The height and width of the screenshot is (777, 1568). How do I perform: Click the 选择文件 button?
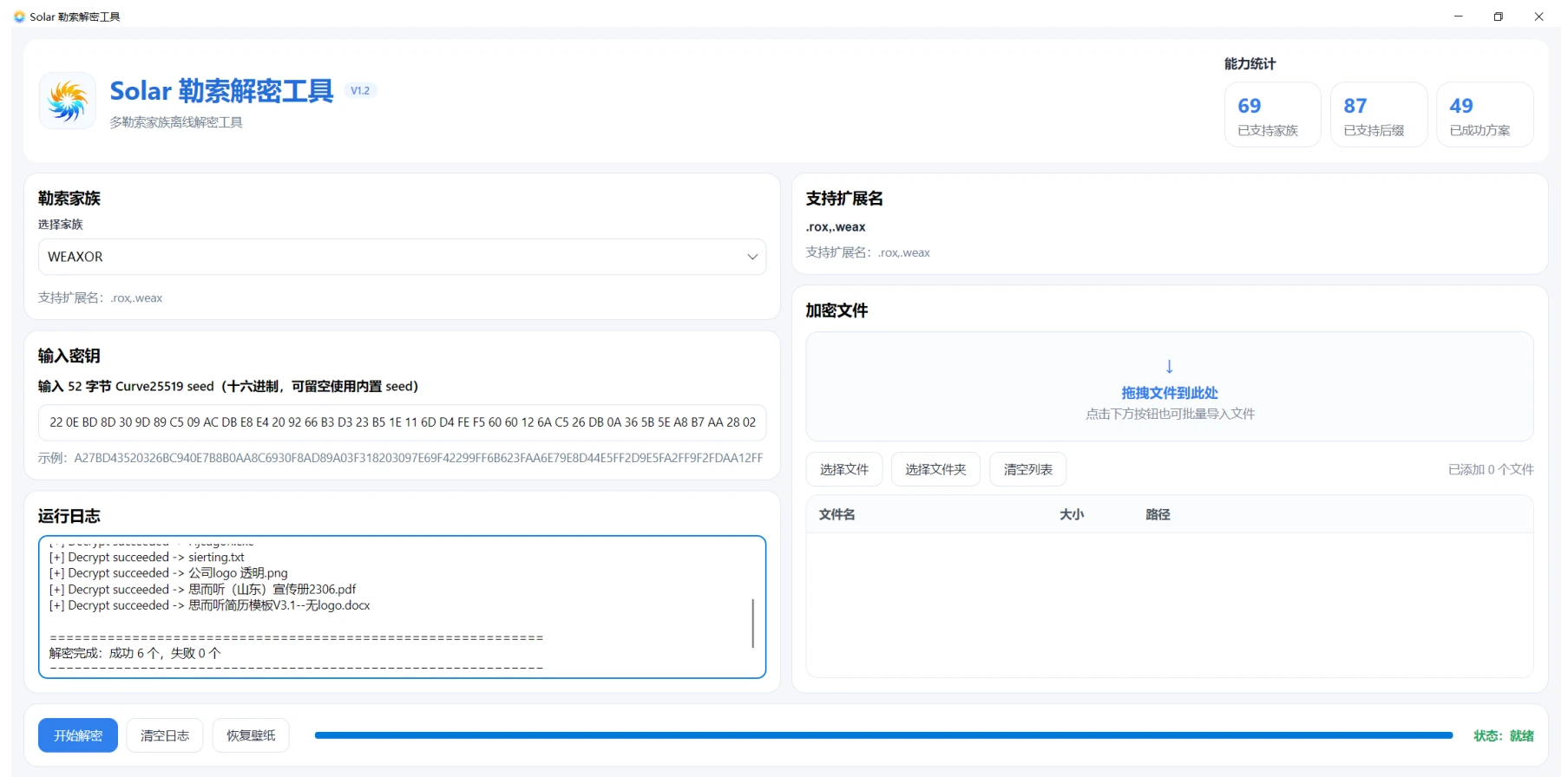(x=844, y=469)
